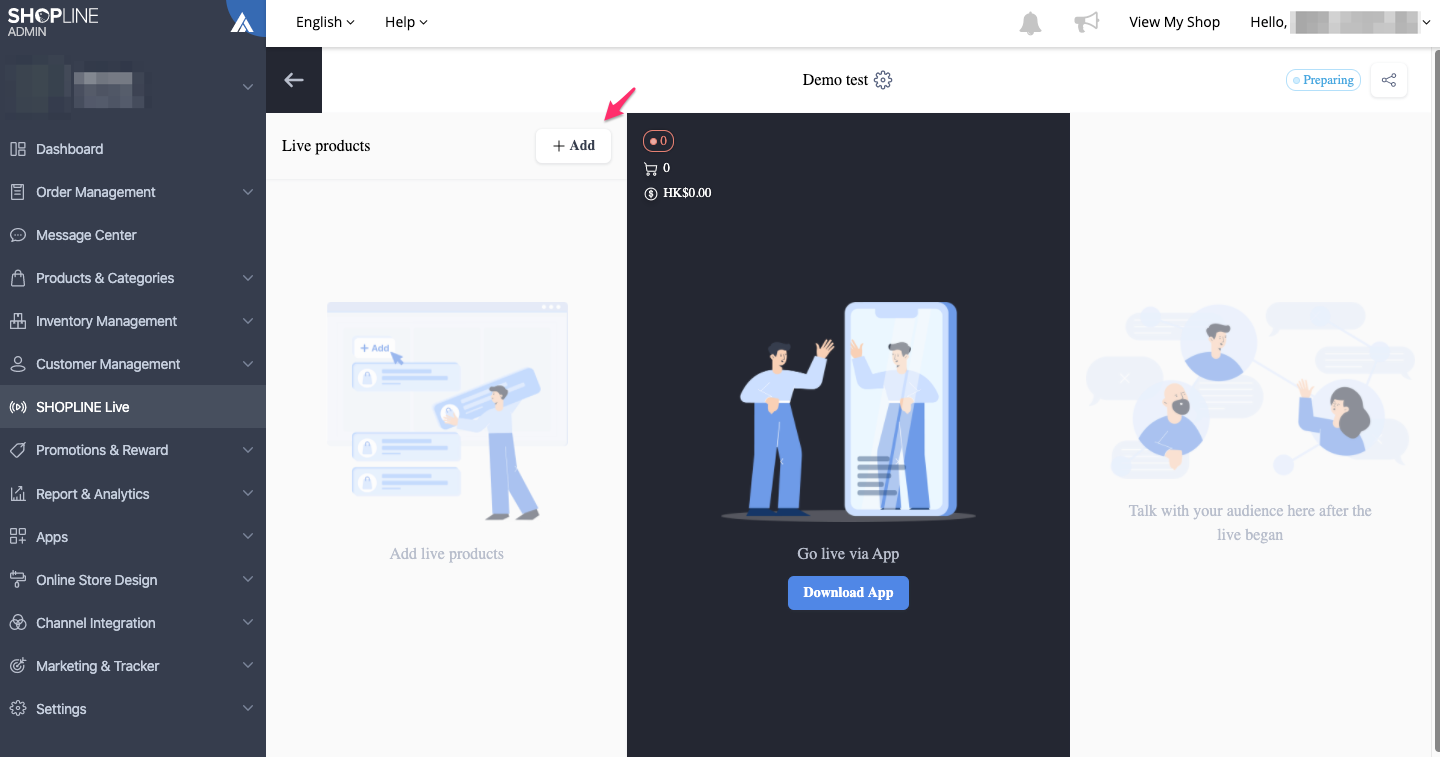Open the notifications bell
Screen dimensions: 1440x757
1030,23
